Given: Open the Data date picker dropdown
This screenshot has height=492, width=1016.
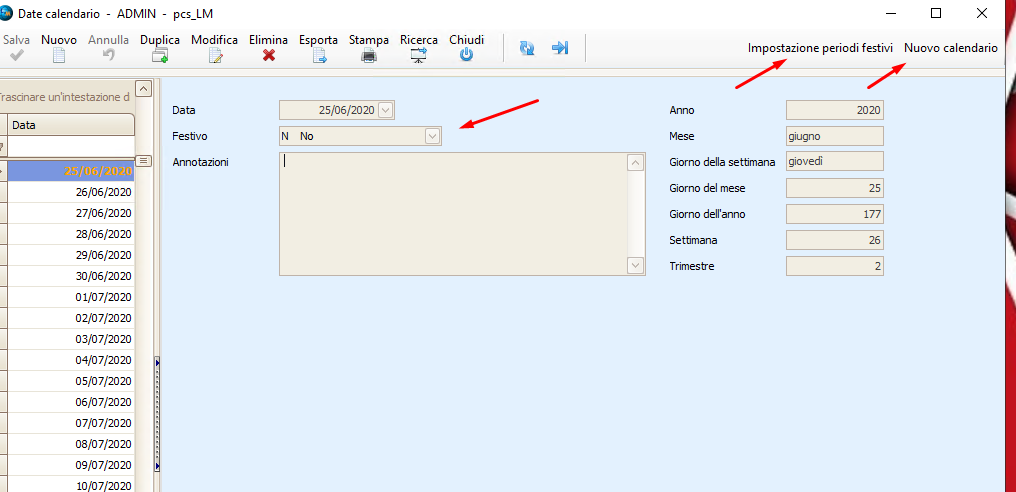Looking at the screenshot, I should coord(386,110).
